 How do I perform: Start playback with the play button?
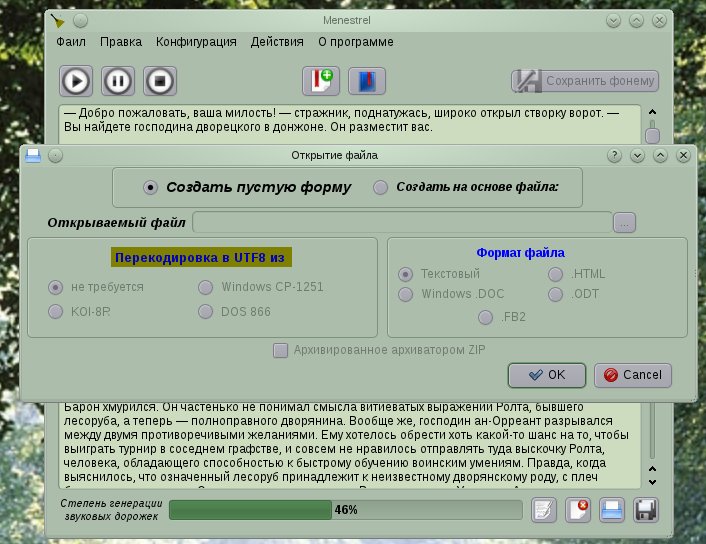point(76,81)
